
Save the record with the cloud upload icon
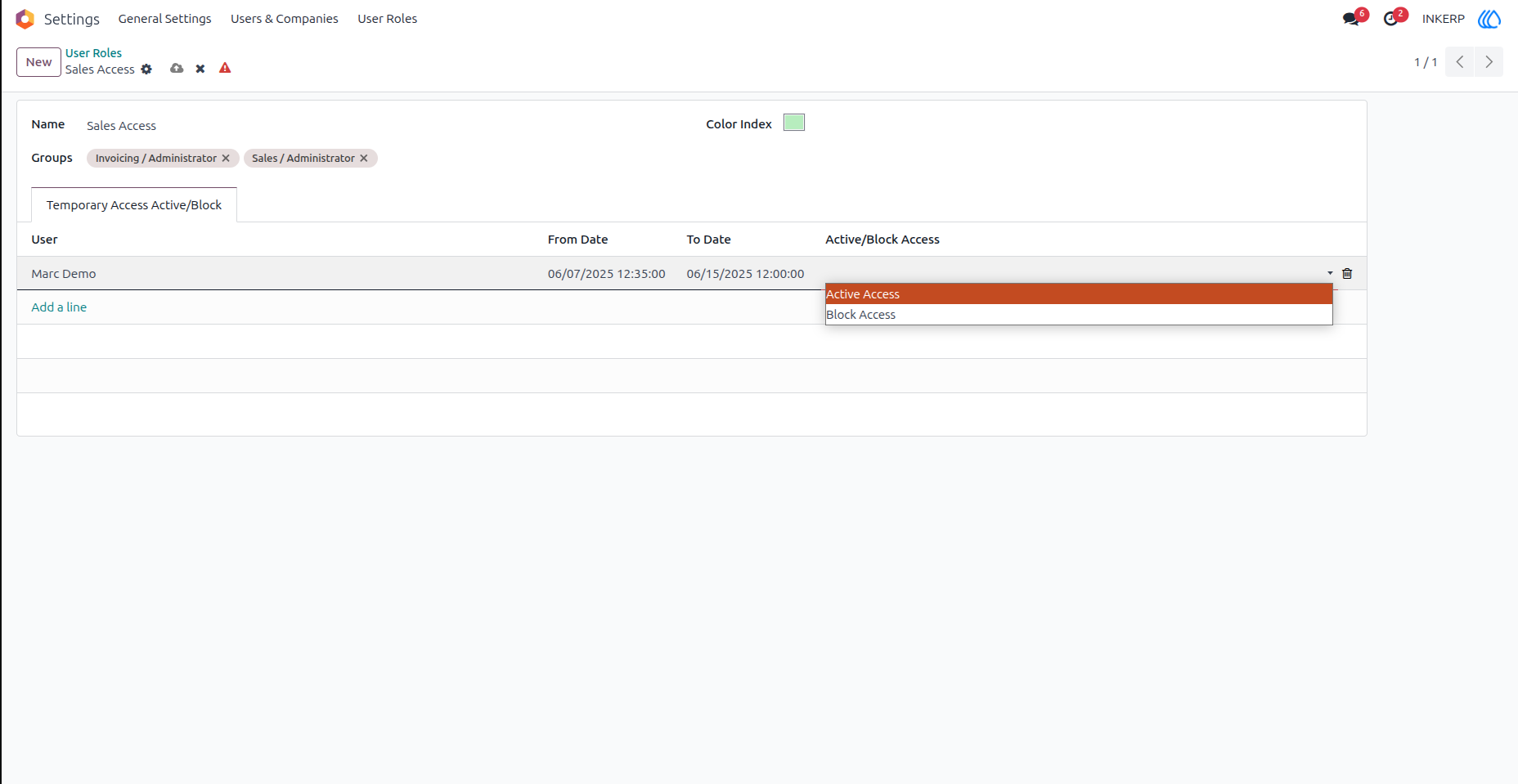pyautogui.click(x=177, y=69)
